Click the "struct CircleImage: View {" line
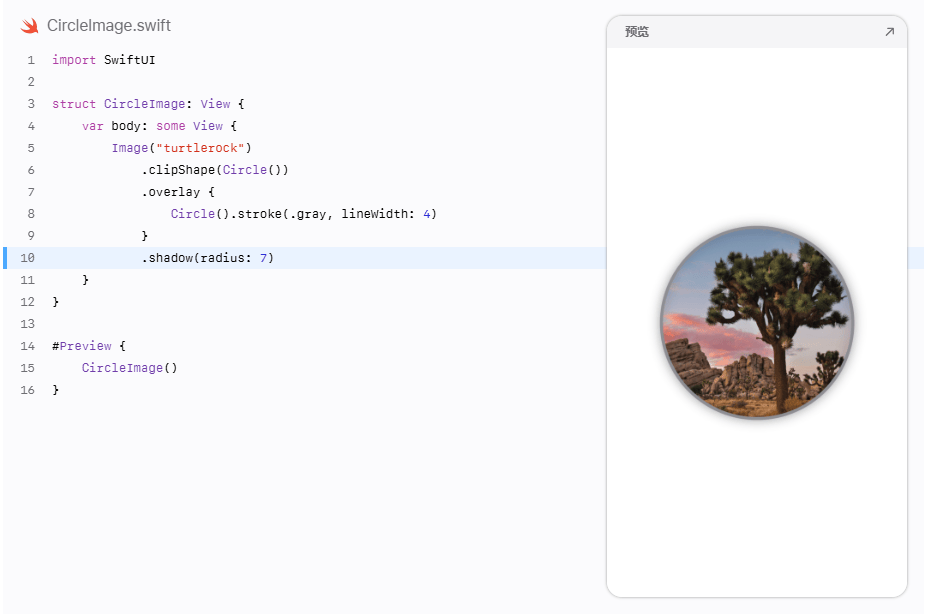 tap(148, 104)
